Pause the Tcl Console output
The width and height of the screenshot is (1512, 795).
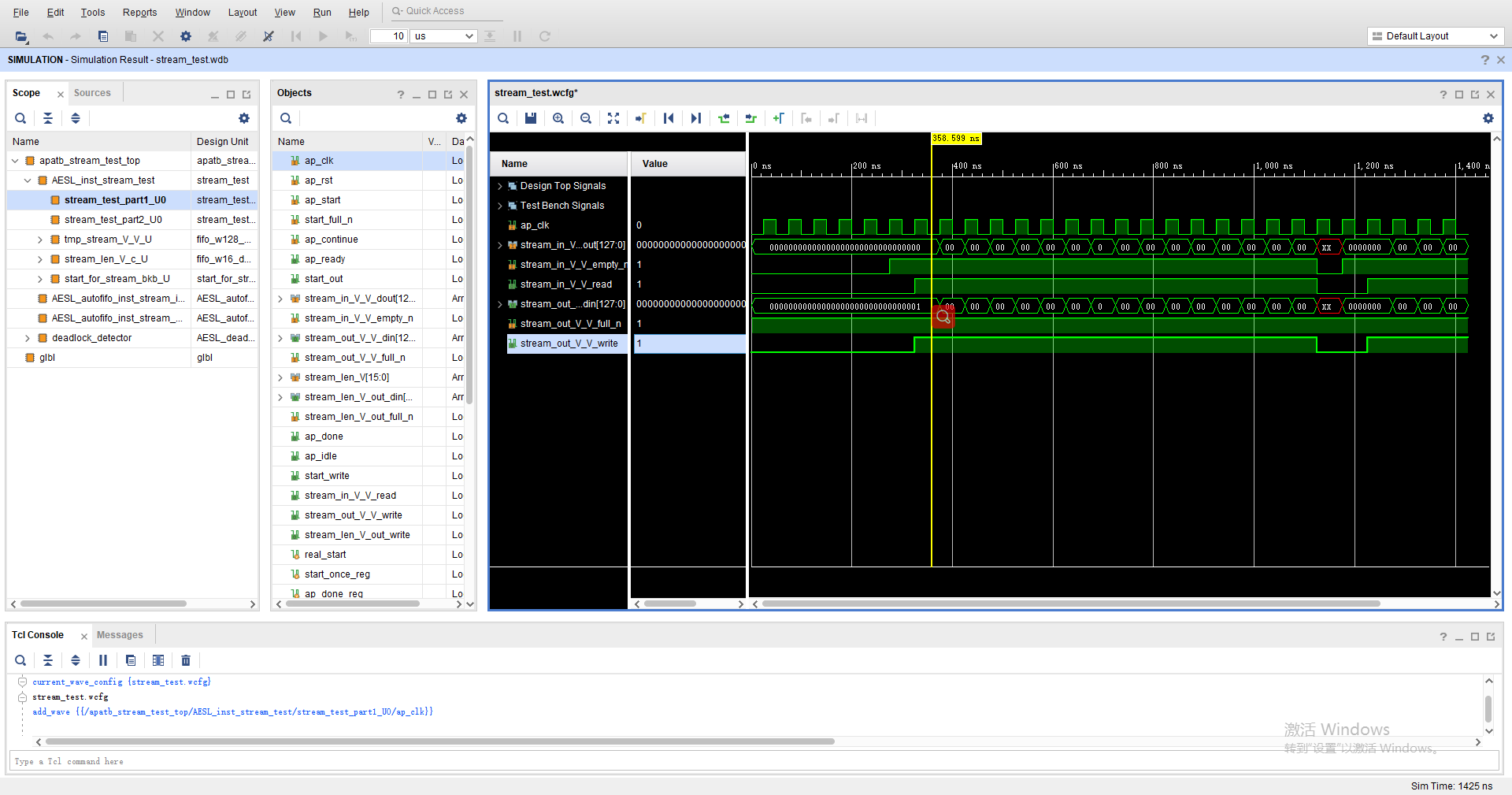(103, 660)
